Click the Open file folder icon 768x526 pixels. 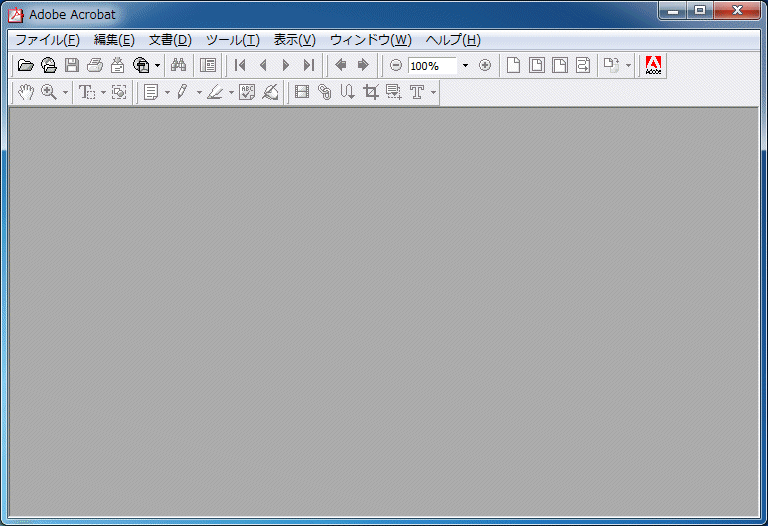(x=26, y=66)
